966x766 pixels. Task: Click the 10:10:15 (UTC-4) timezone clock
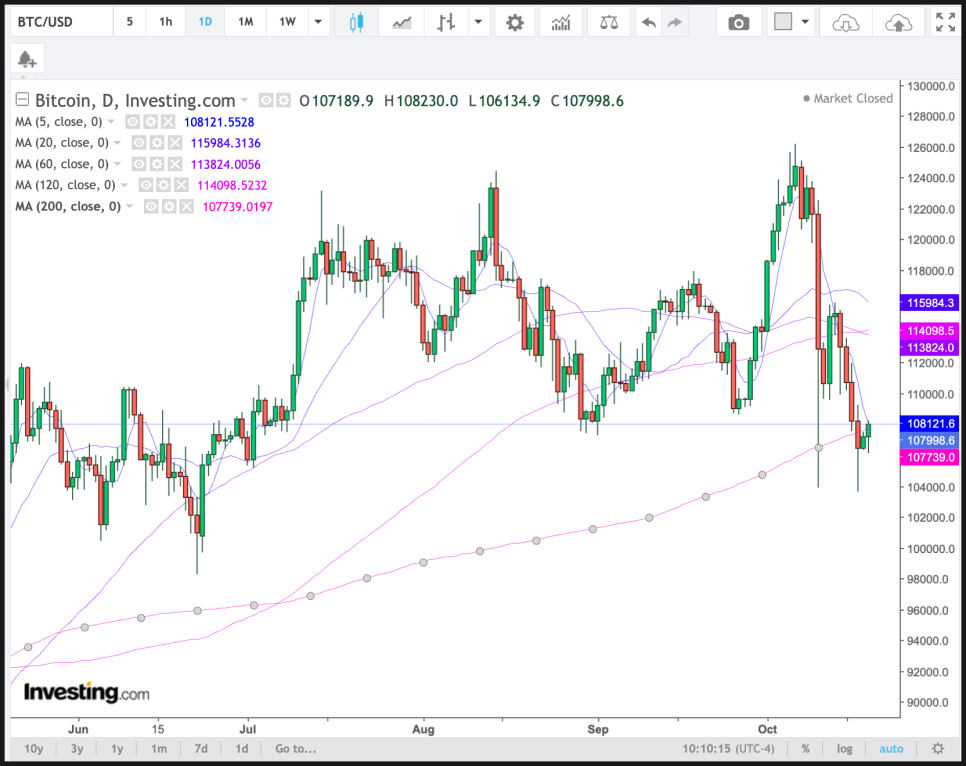(x=728, y=749)
